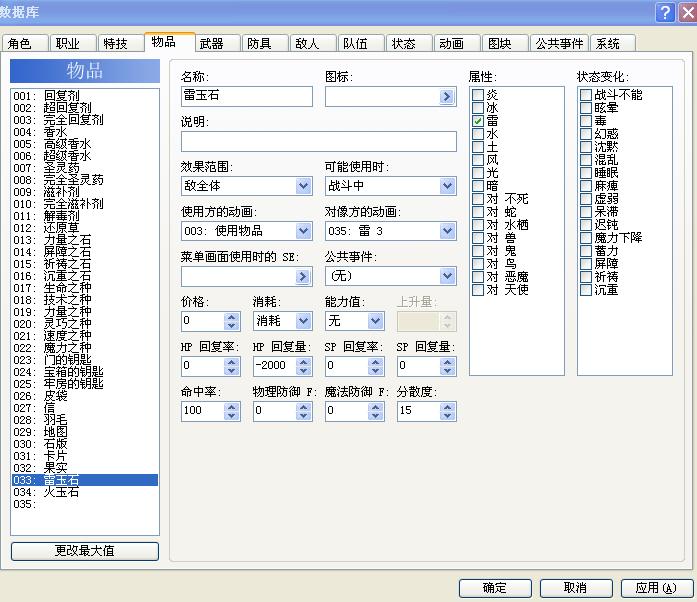Select item 023: 门的钥匙

[84, 360]
